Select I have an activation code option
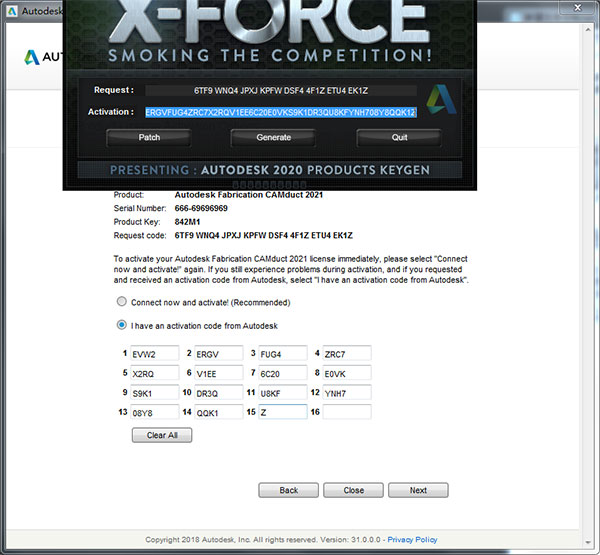This screenshot has height=555, width=600. click(x=121, y=325)
